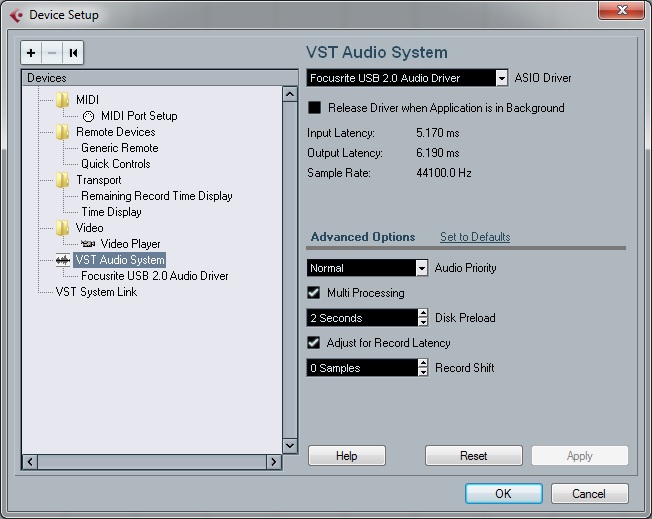
Task: Decrease the Disk Preload value
Action: 423,322
